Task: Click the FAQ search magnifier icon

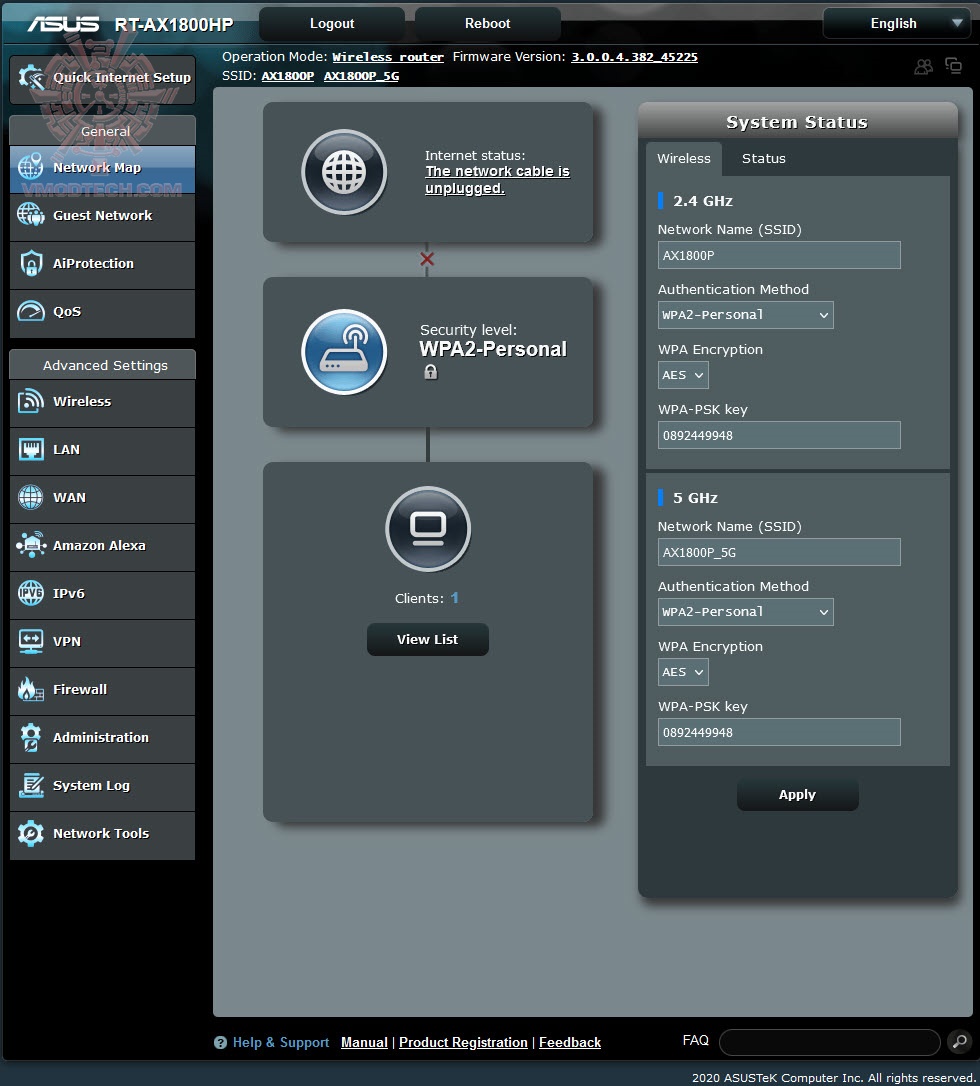Action: click(x=960, y=1041)
